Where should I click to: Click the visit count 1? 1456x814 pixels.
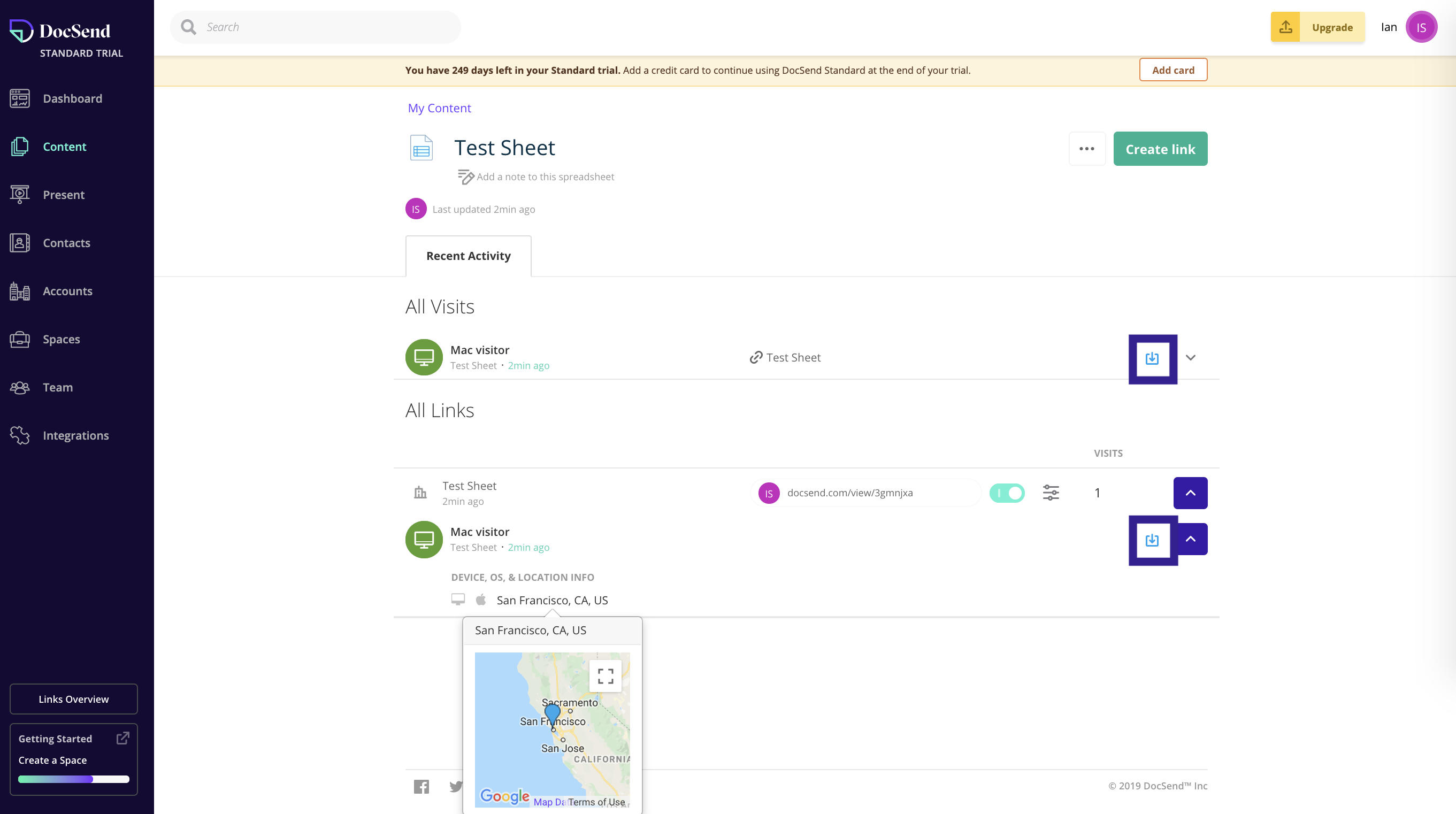(x=1097, y=493)
